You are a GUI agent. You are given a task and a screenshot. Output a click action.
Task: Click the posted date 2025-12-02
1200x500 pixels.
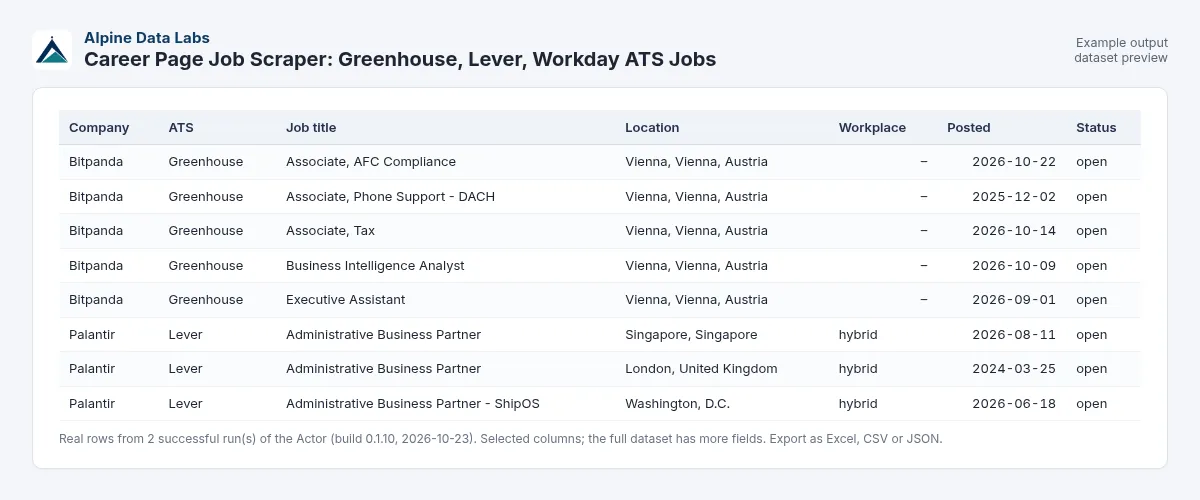1014,197
